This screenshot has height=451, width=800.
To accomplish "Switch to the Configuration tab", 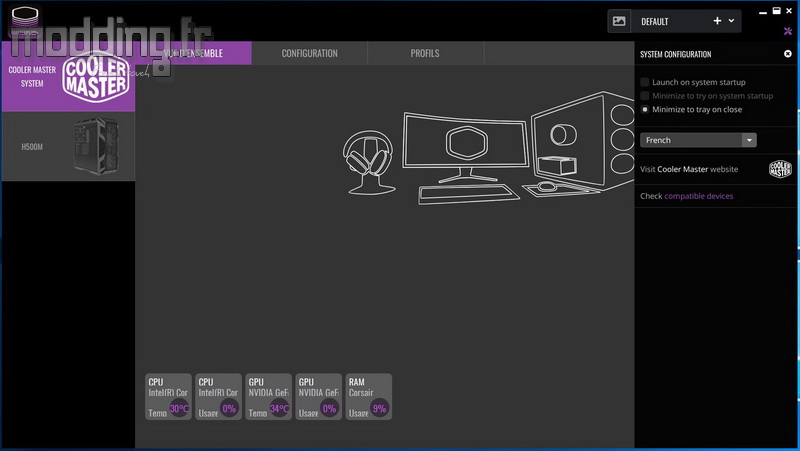I will [x=310, y=53].
